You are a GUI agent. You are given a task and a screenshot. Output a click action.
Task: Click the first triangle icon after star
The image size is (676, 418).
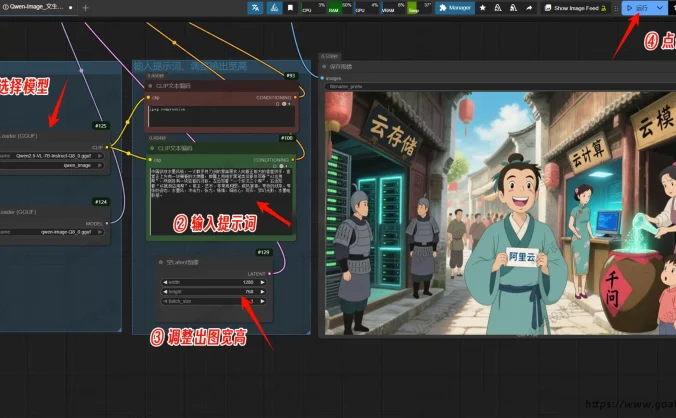[x=498, y=8]
